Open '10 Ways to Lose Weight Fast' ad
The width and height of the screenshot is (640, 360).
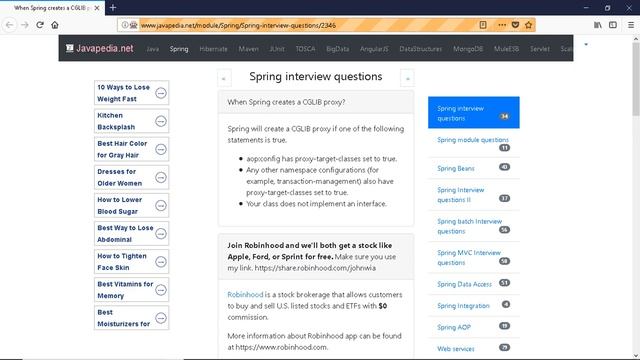pos(131,93)
